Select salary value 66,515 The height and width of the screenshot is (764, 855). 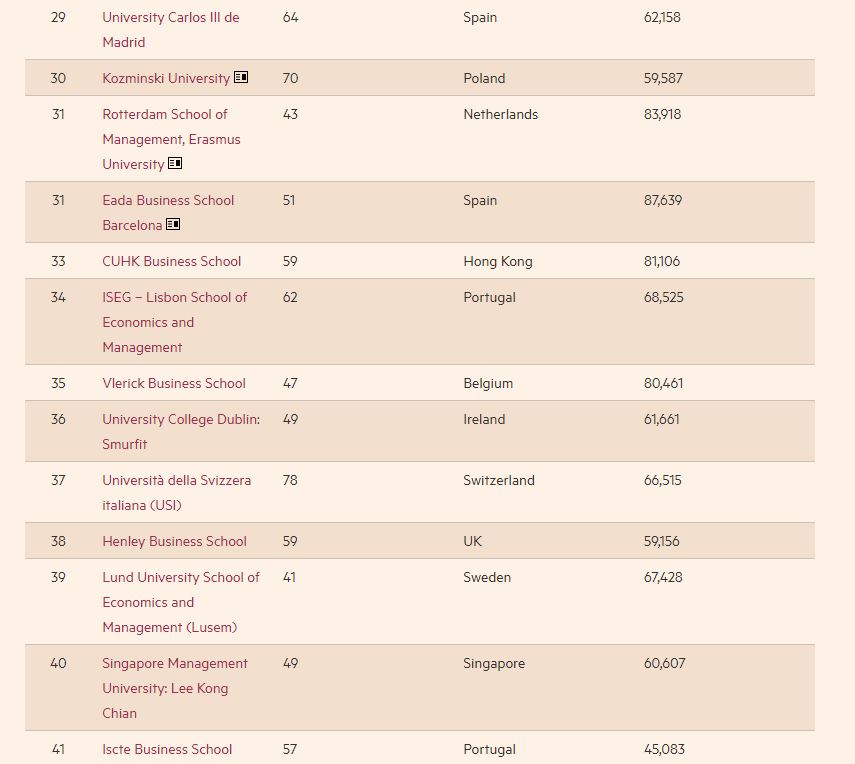pos(663,481)
